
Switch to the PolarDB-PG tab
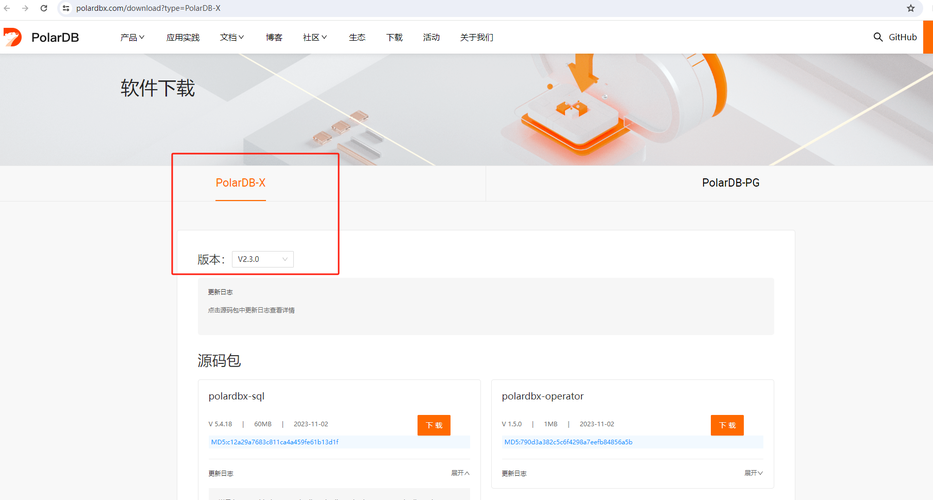coord(731,183)
